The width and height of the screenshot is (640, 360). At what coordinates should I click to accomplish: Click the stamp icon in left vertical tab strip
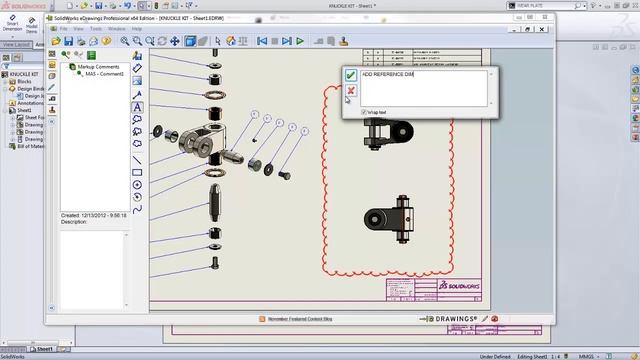point(52,110)
